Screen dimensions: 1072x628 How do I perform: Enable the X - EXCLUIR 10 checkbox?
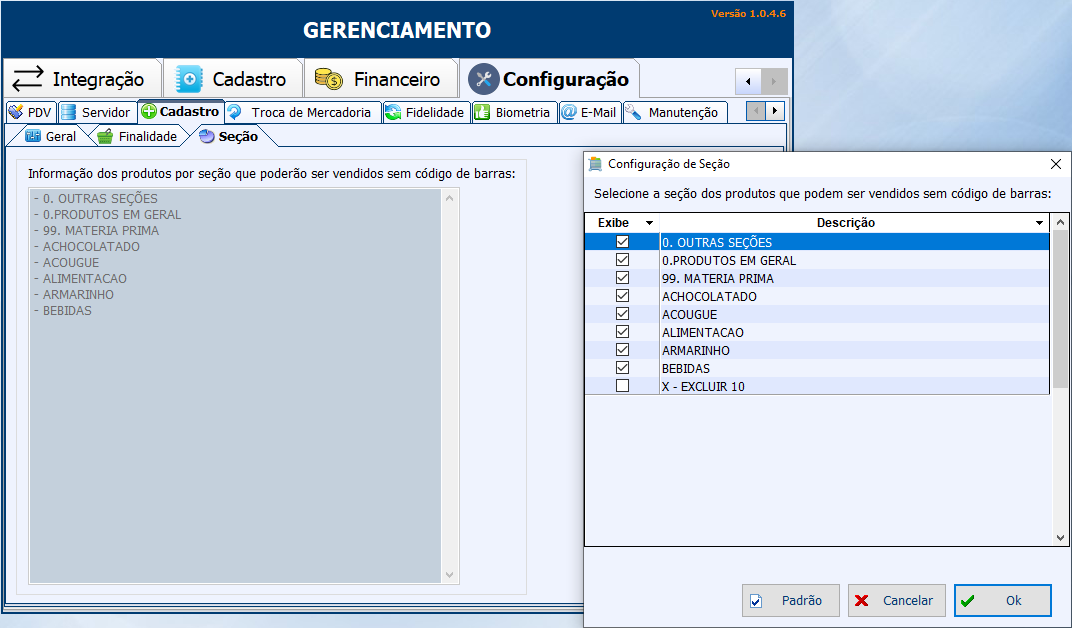(623, 386)
